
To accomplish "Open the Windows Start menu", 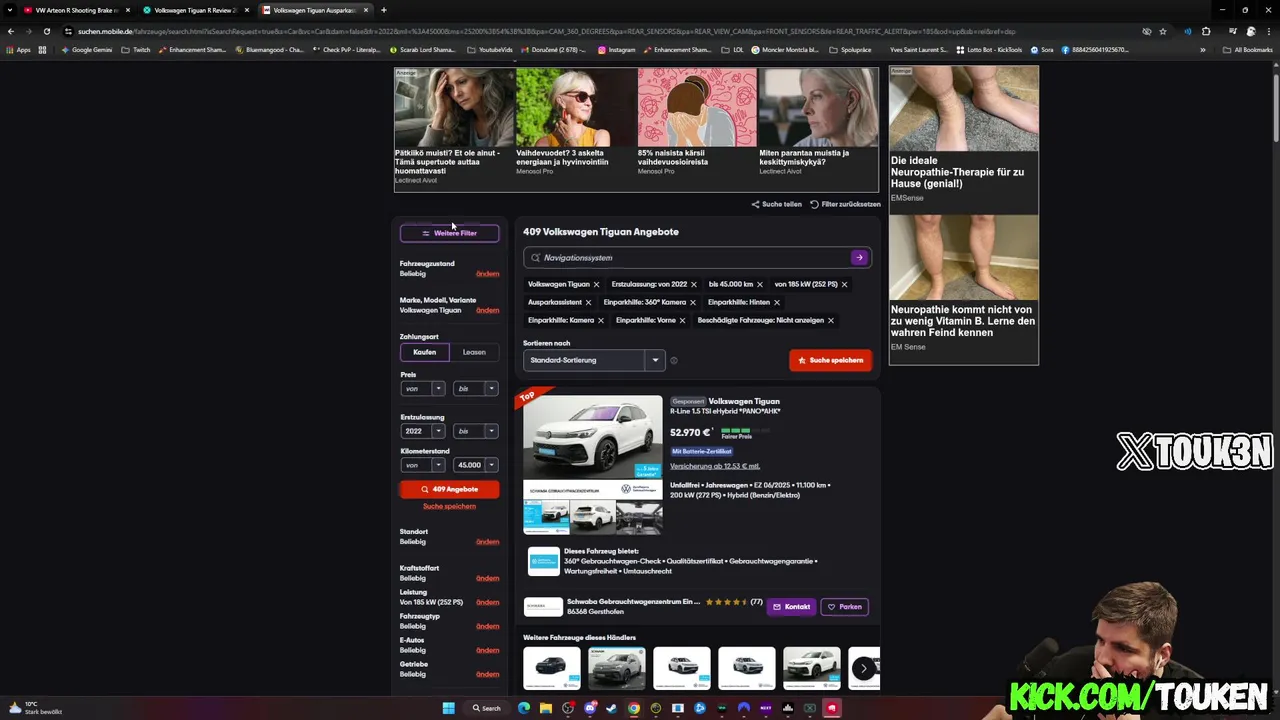I will click(x=448, y=708).
